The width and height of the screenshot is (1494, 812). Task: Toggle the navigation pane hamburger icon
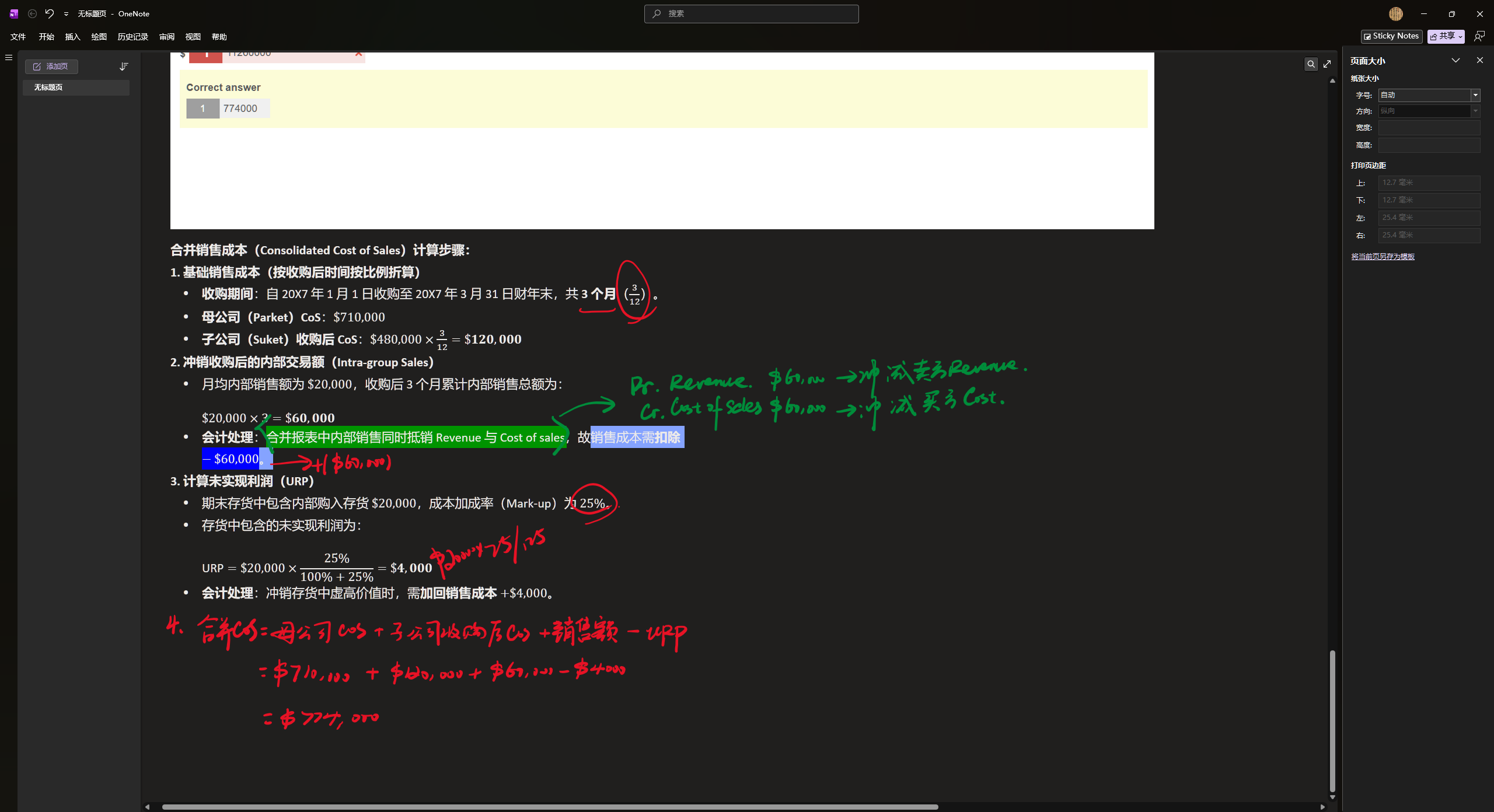[9, 57]
